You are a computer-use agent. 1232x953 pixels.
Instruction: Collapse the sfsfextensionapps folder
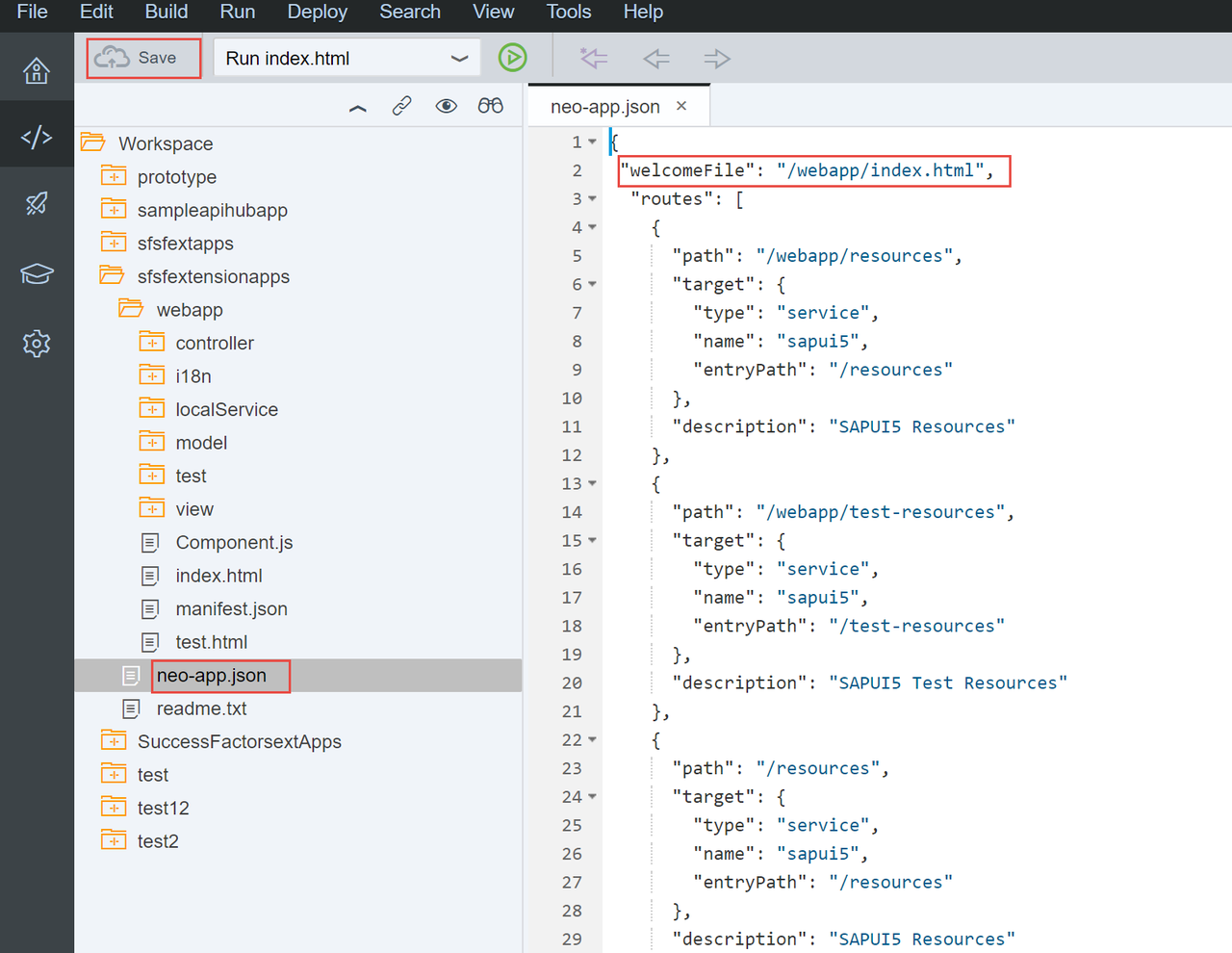[x=113, y=275]
